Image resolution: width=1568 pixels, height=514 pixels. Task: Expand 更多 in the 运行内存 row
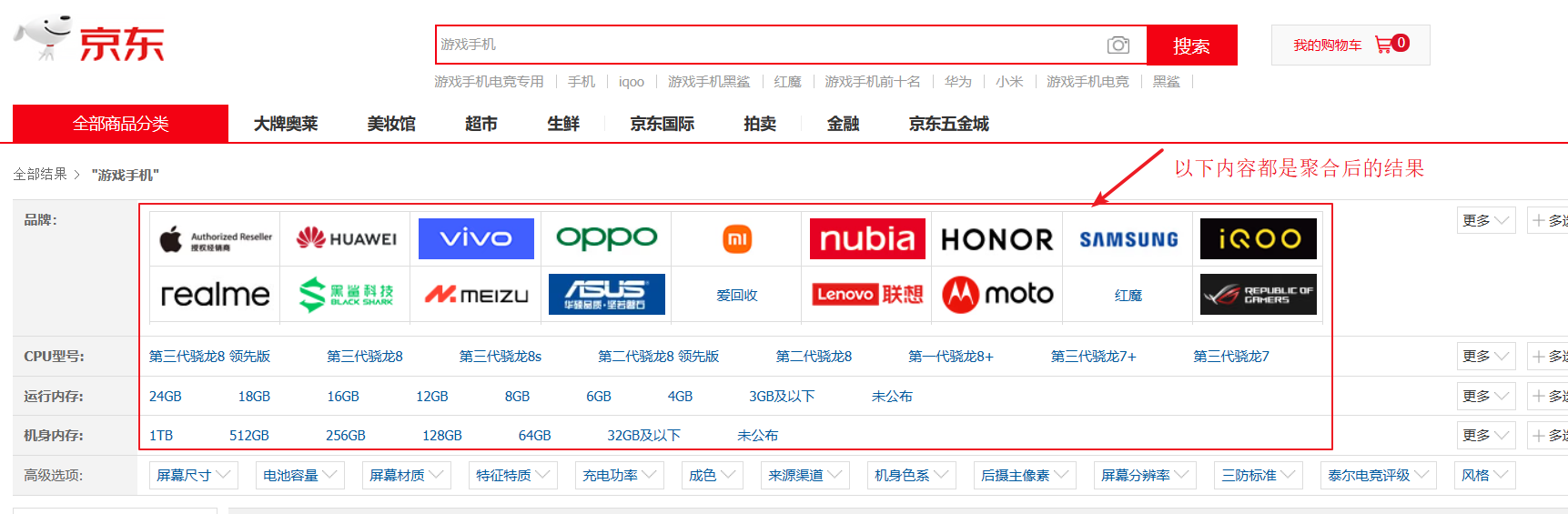click(1486, 396)
